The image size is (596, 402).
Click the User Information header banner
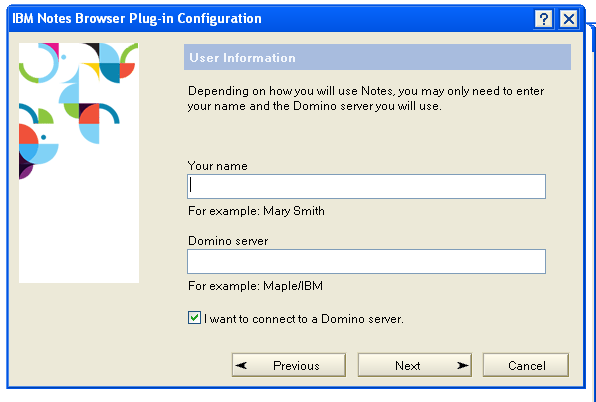(377, 57)
